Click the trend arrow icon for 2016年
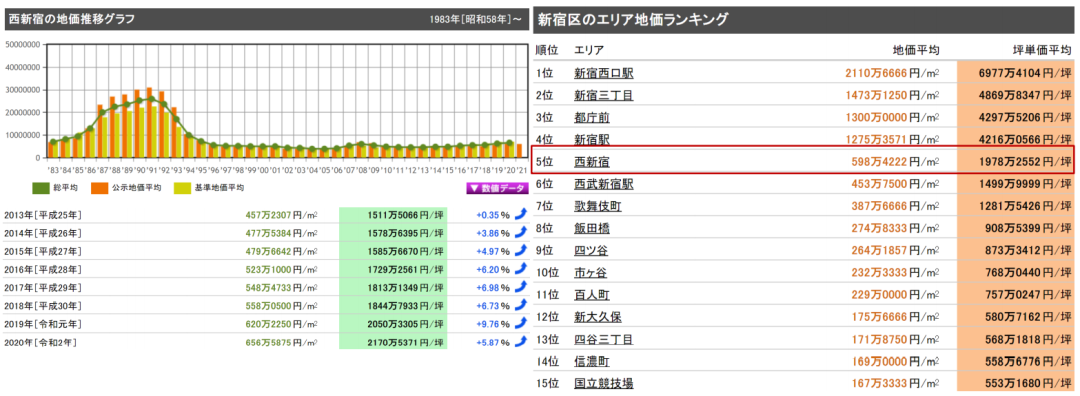Image resolution: width=1080 pixels, height=396 pixels. 521,268
